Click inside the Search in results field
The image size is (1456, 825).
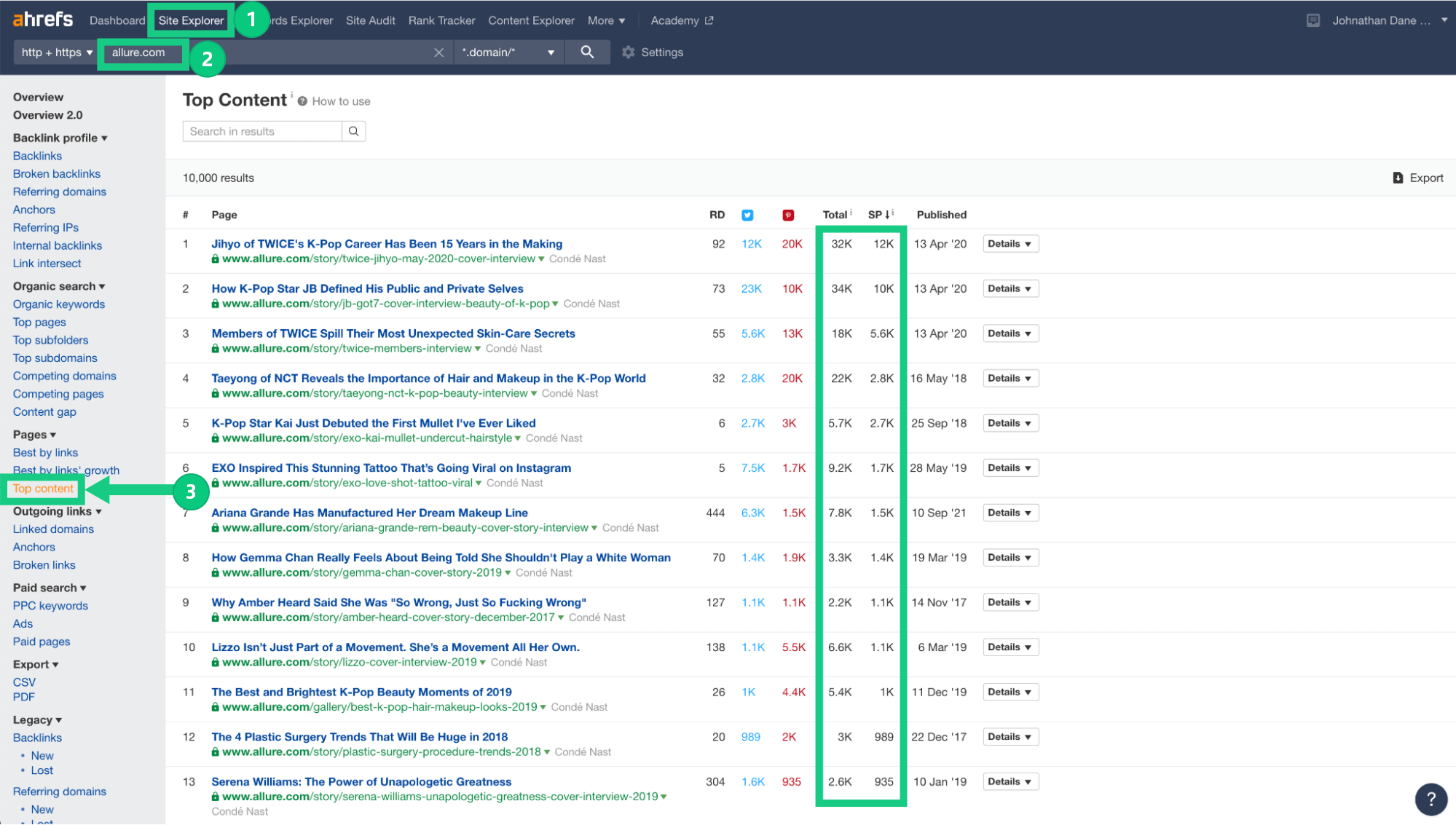pyautogui.click(x=262, y=131)
